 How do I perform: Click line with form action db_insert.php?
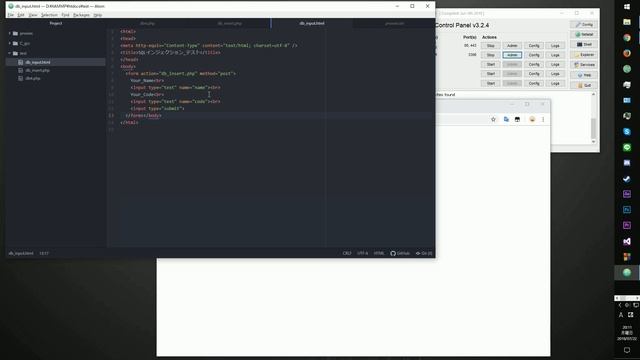(180, 73)
